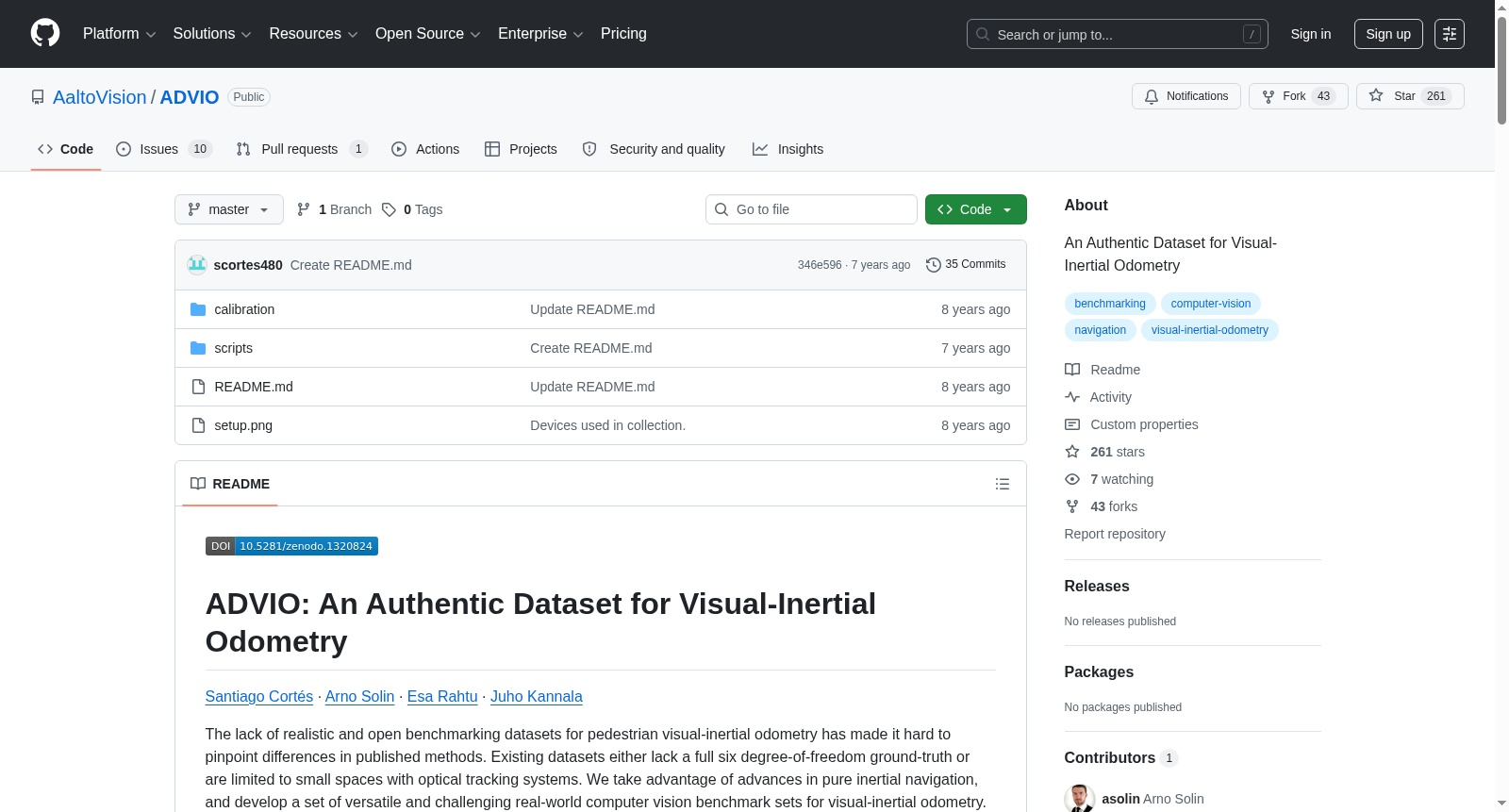Image resolution: width=1509 pixels, height=812 pixels.
Task: Open the Actions tab
Action: pos(425,149)
